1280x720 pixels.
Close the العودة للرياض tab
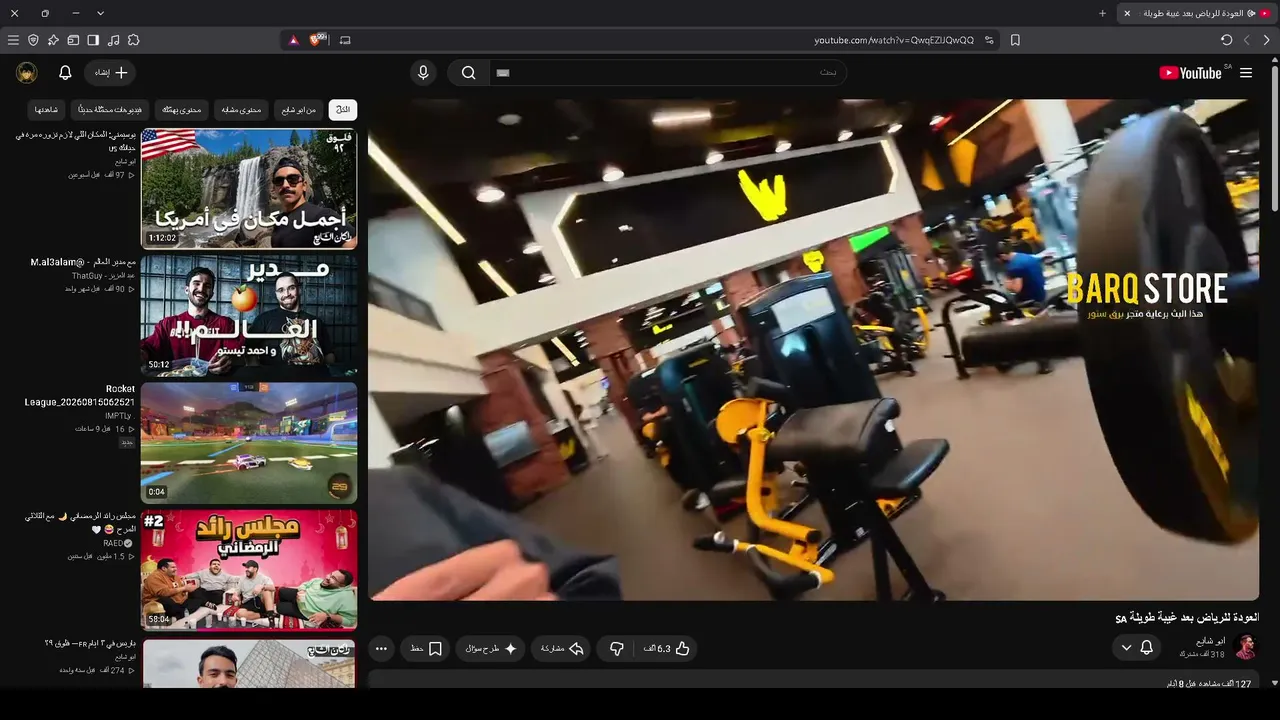pos(1127,13)
